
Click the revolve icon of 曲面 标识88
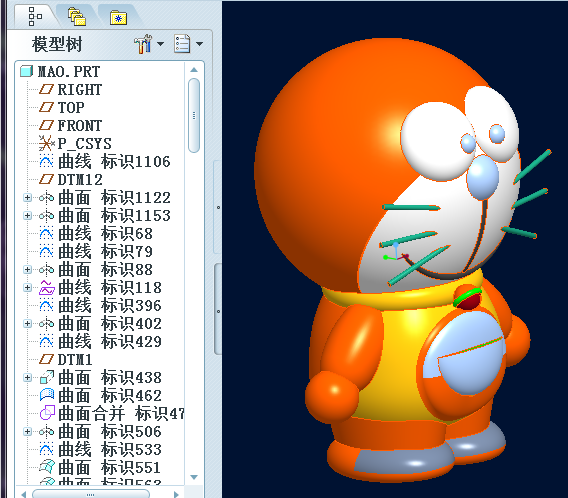click(x=46, y=269)
